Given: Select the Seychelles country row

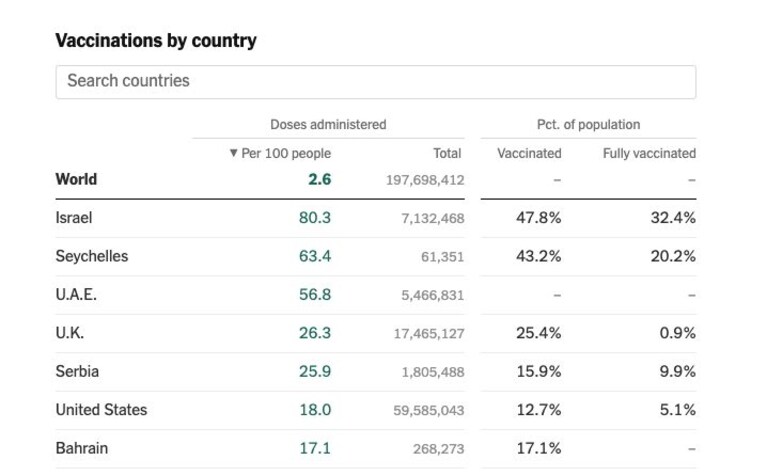Looking at the screenshot, I should [376, 256].
